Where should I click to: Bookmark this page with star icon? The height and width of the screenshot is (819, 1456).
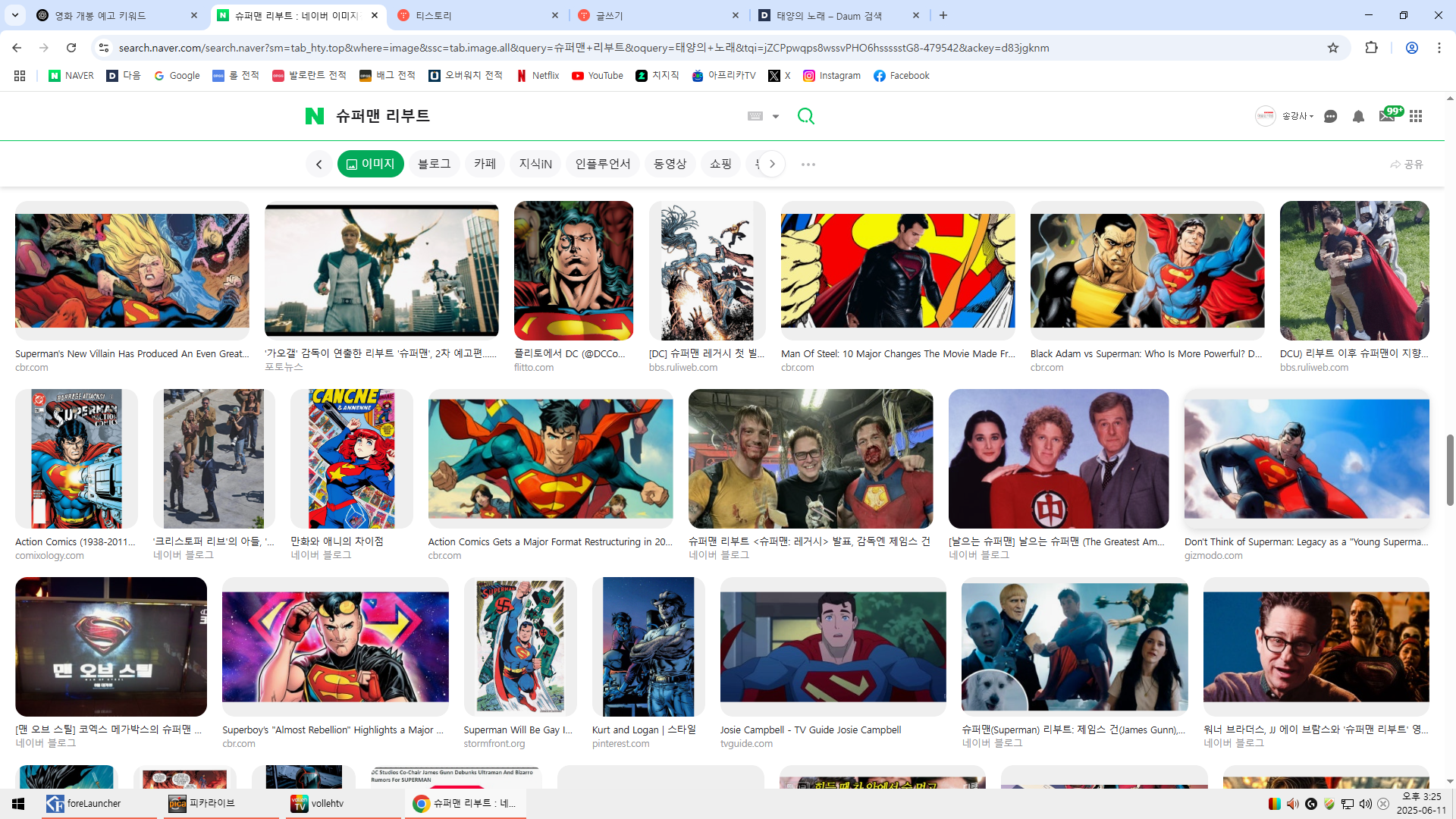pyautogui.click(x=1333, y=48)
